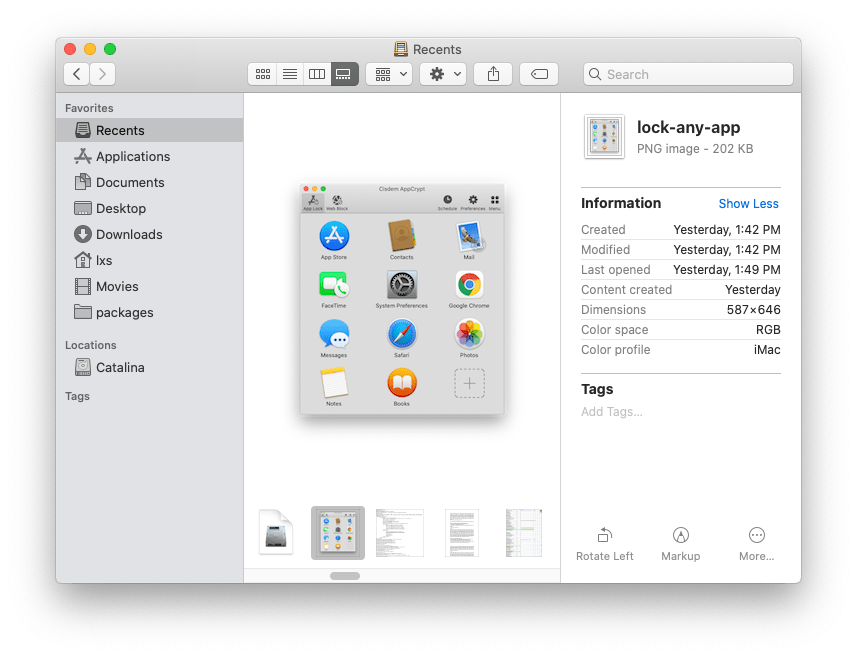Go back with the left chevron button
The width and height of the screenshot is (857, 657).
77,74
